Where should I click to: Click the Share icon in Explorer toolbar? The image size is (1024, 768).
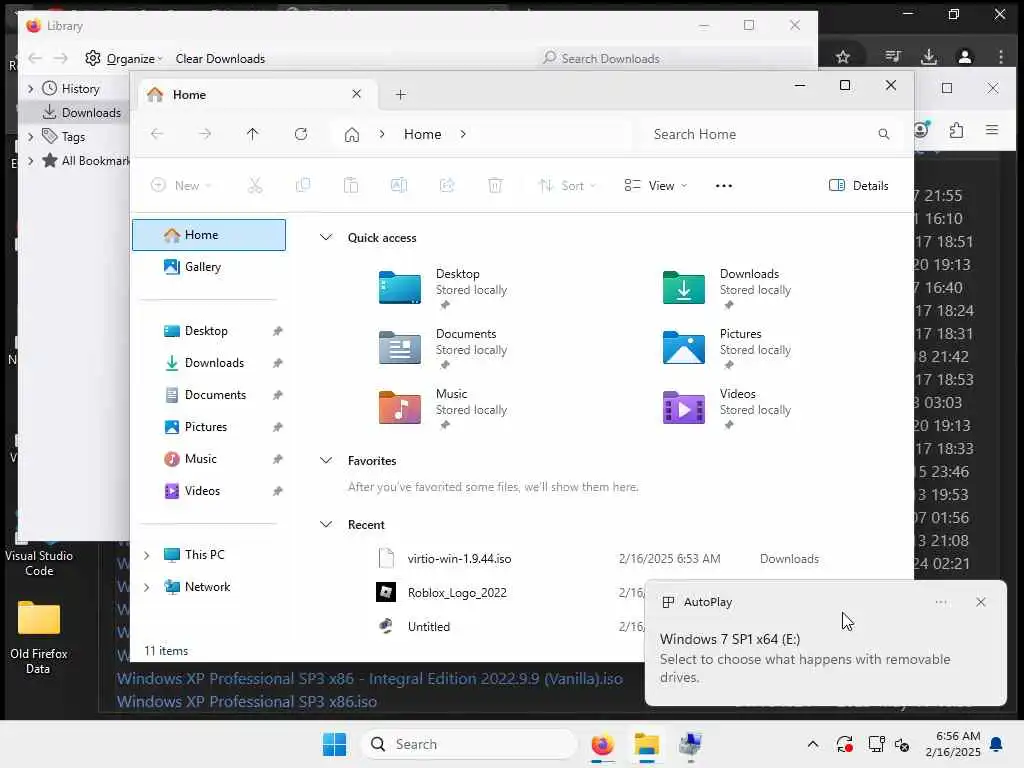pos(447,185)
